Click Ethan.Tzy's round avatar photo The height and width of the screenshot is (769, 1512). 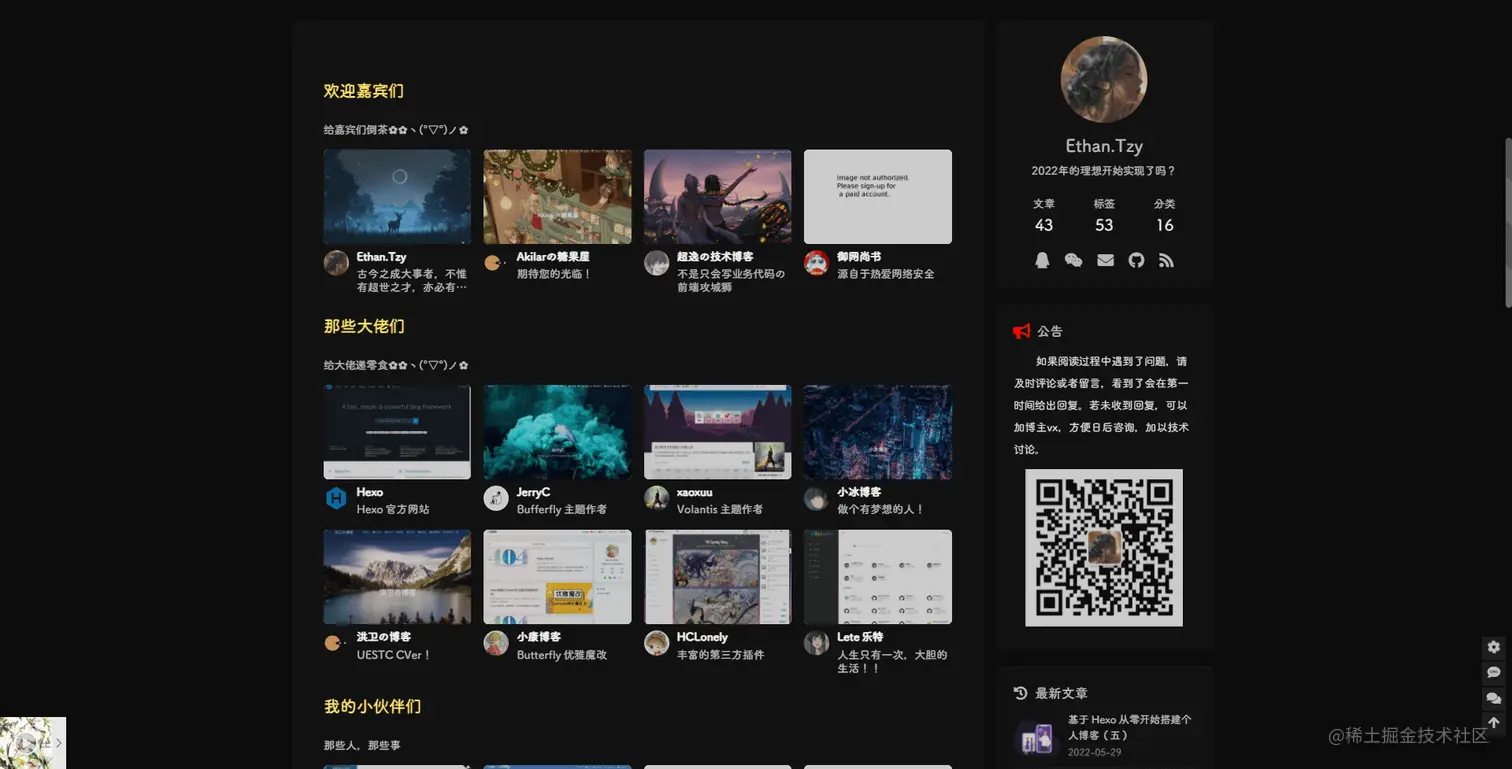pos(1104,79)
